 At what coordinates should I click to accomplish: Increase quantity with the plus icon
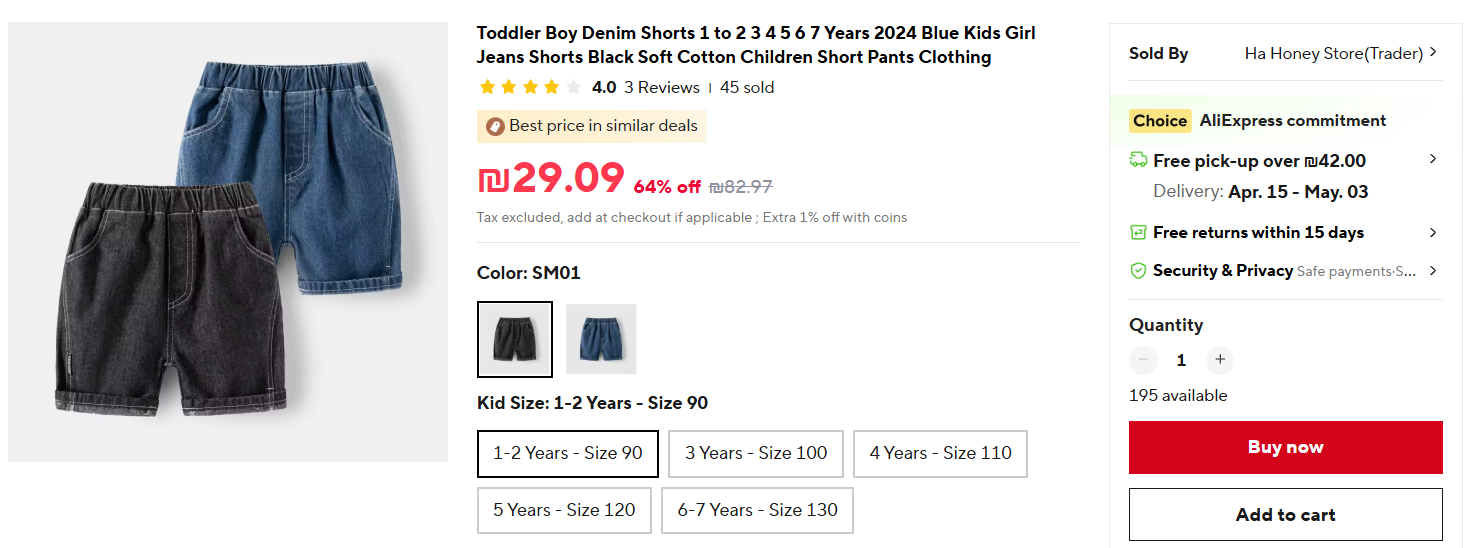pos(1219,360)
